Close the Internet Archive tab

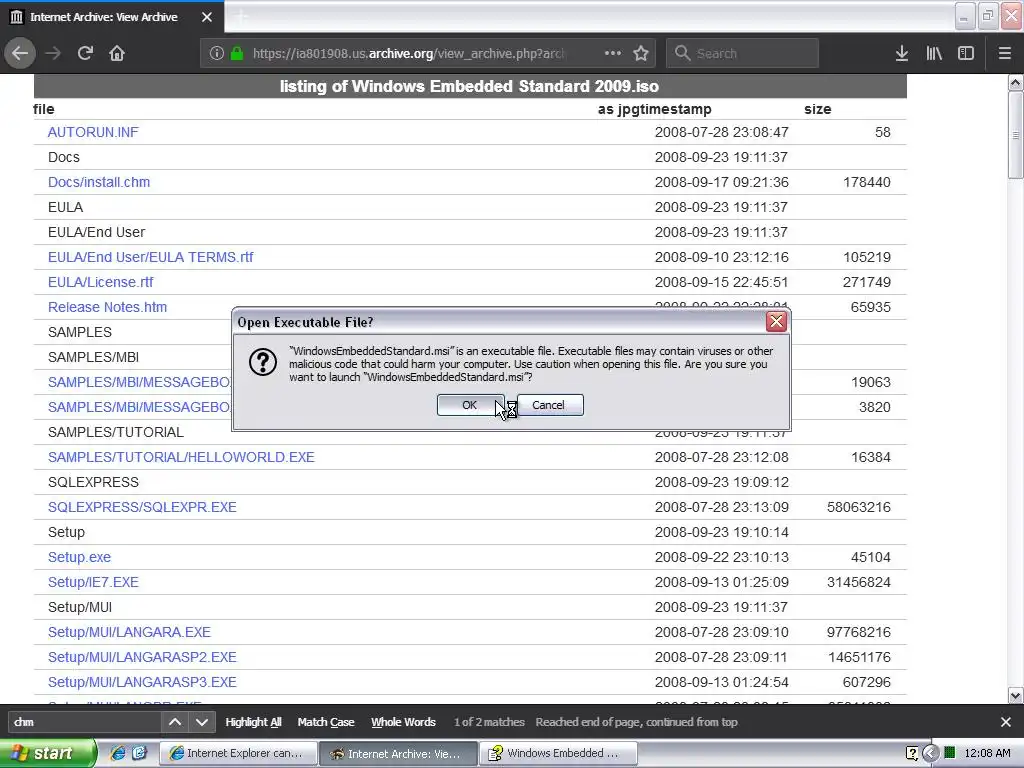(x=206, y=17)
